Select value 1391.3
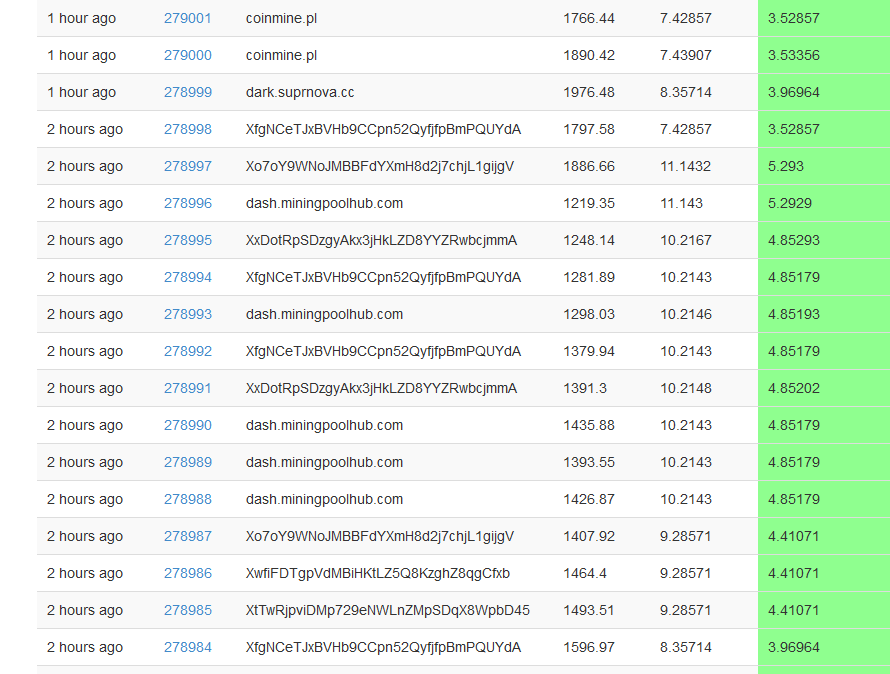 click(x=585, y=388)
